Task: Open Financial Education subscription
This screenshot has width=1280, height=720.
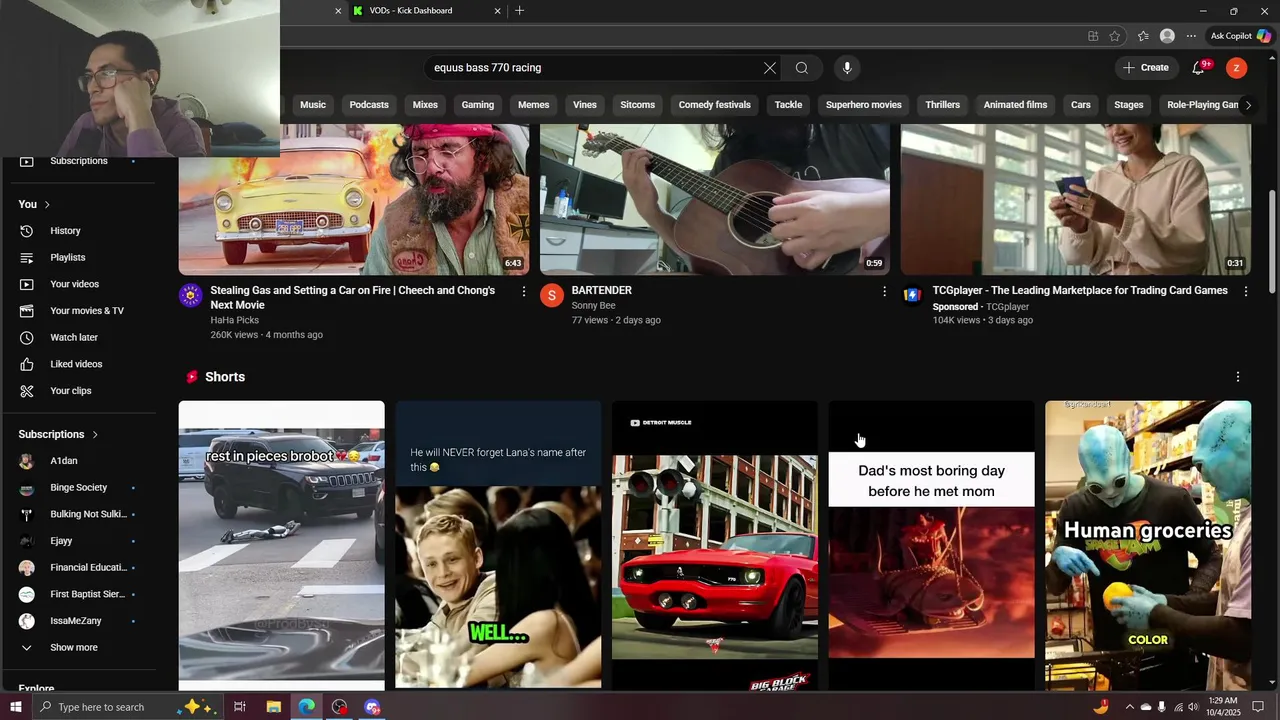Action: (78, 568)
